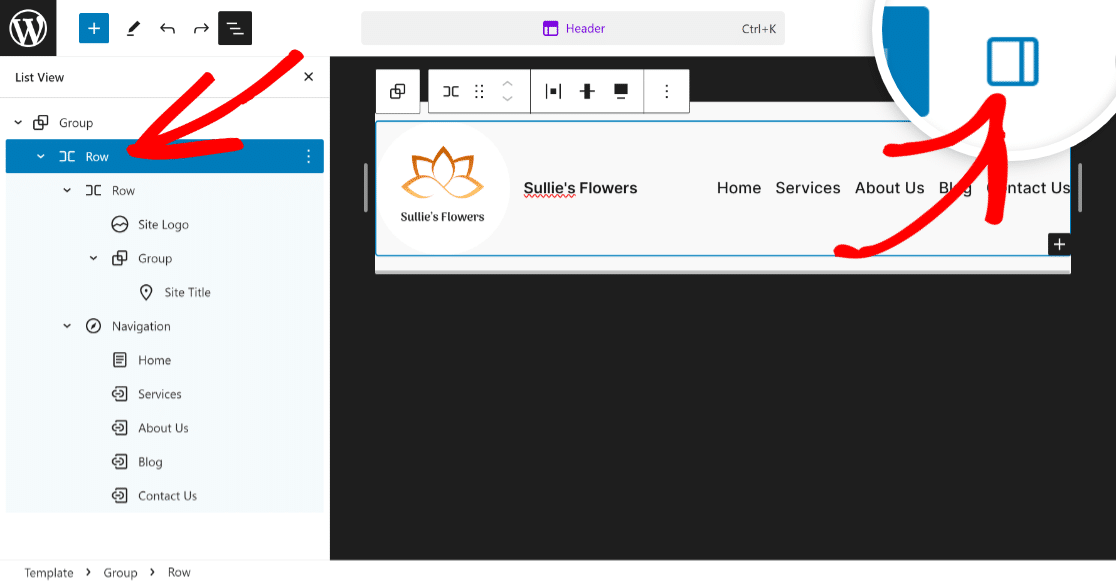Click the Sullie's Flowers site title text
The width and height of the screenshot is (1116, 583).
[x=580, y=188]
